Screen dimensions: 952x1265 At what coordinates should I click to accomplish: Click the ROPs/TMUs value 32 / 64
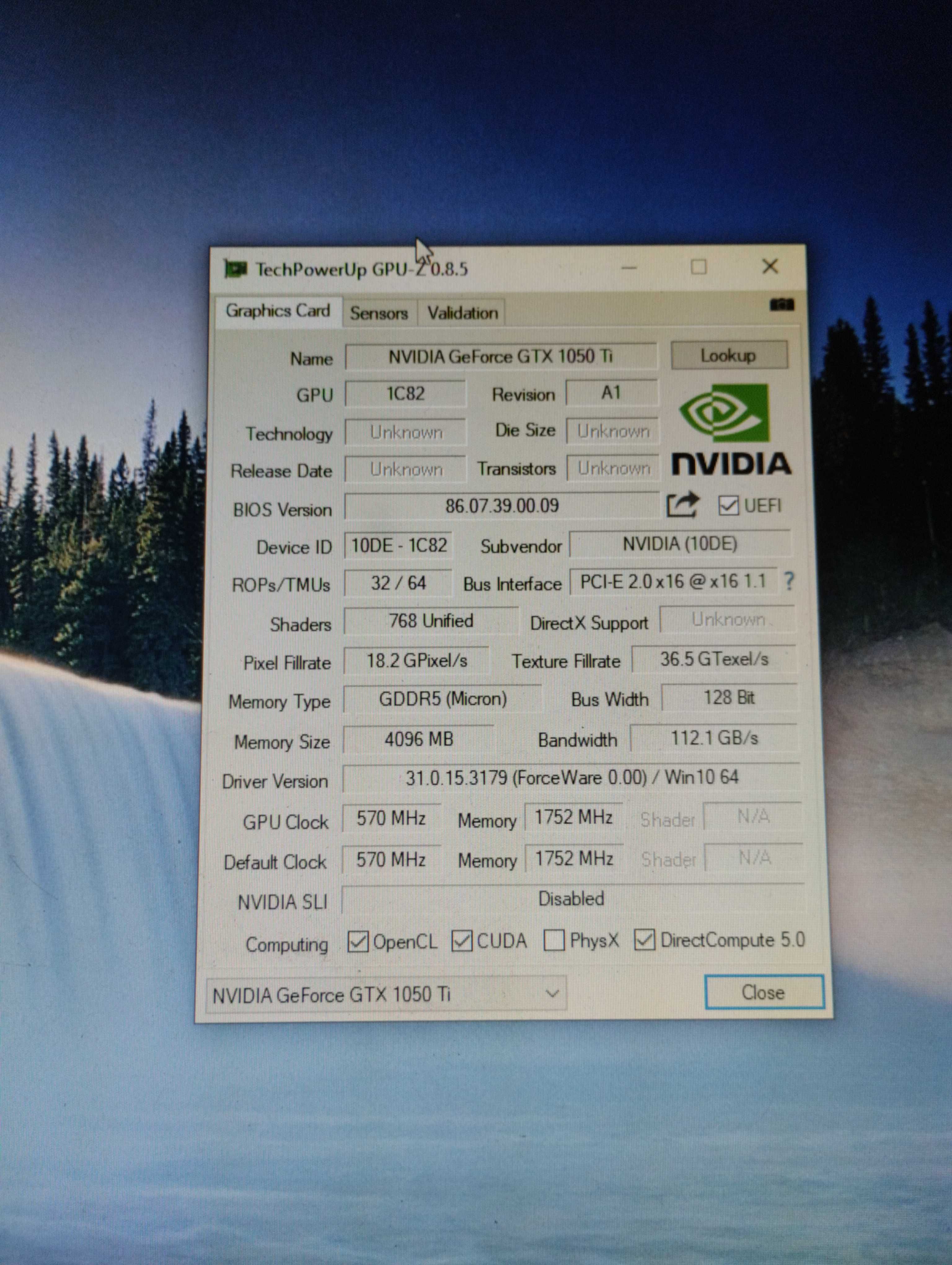[x=398, y=583]
